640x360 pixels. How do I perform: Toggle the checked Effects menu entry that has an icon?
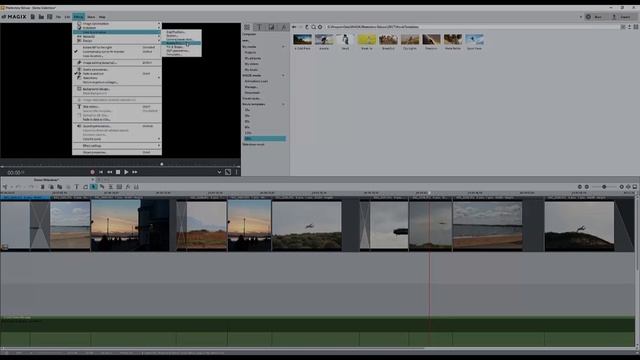pos(117,73)
